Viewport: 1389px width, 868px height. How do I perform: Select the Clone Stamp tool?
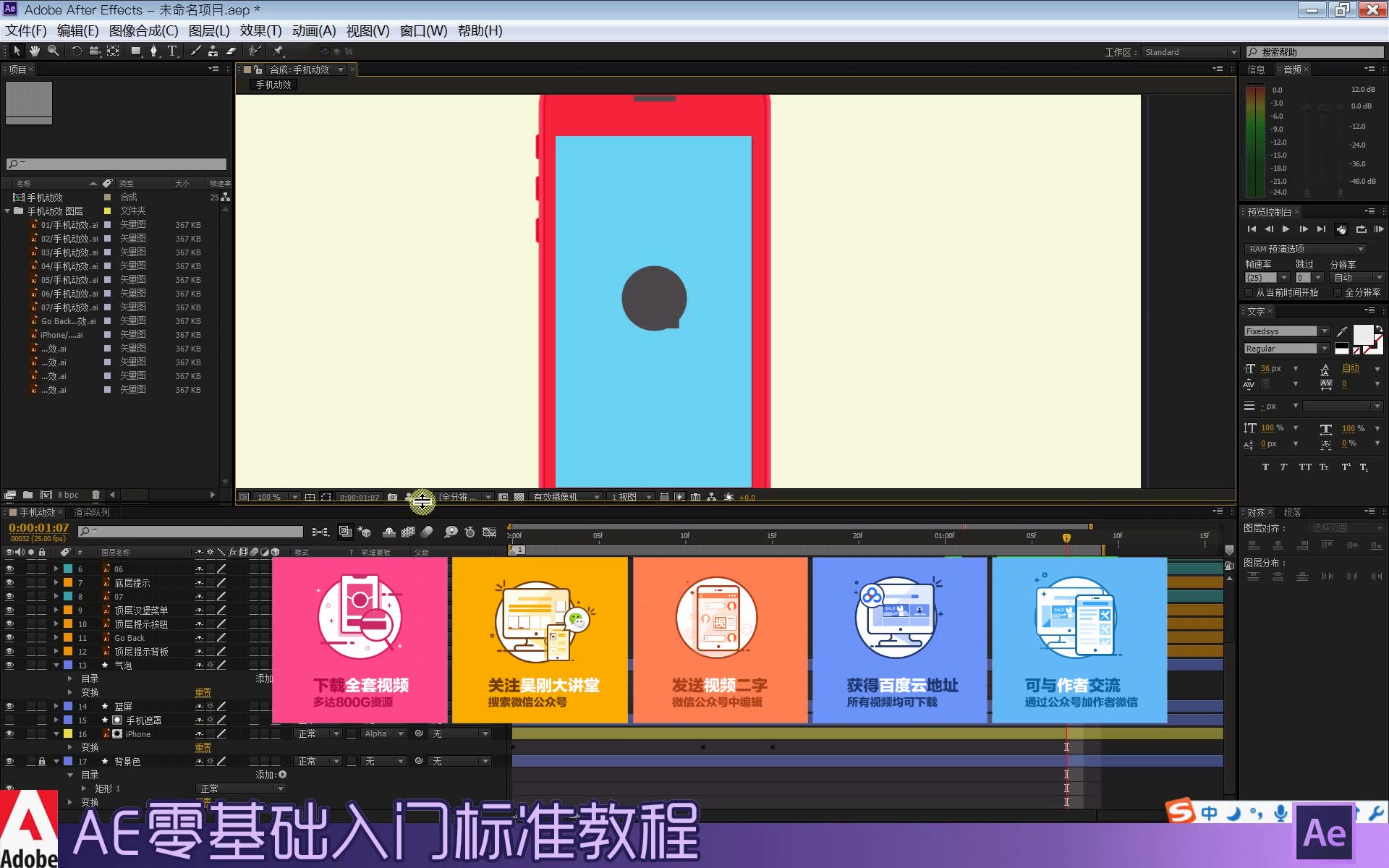(213, 51)
